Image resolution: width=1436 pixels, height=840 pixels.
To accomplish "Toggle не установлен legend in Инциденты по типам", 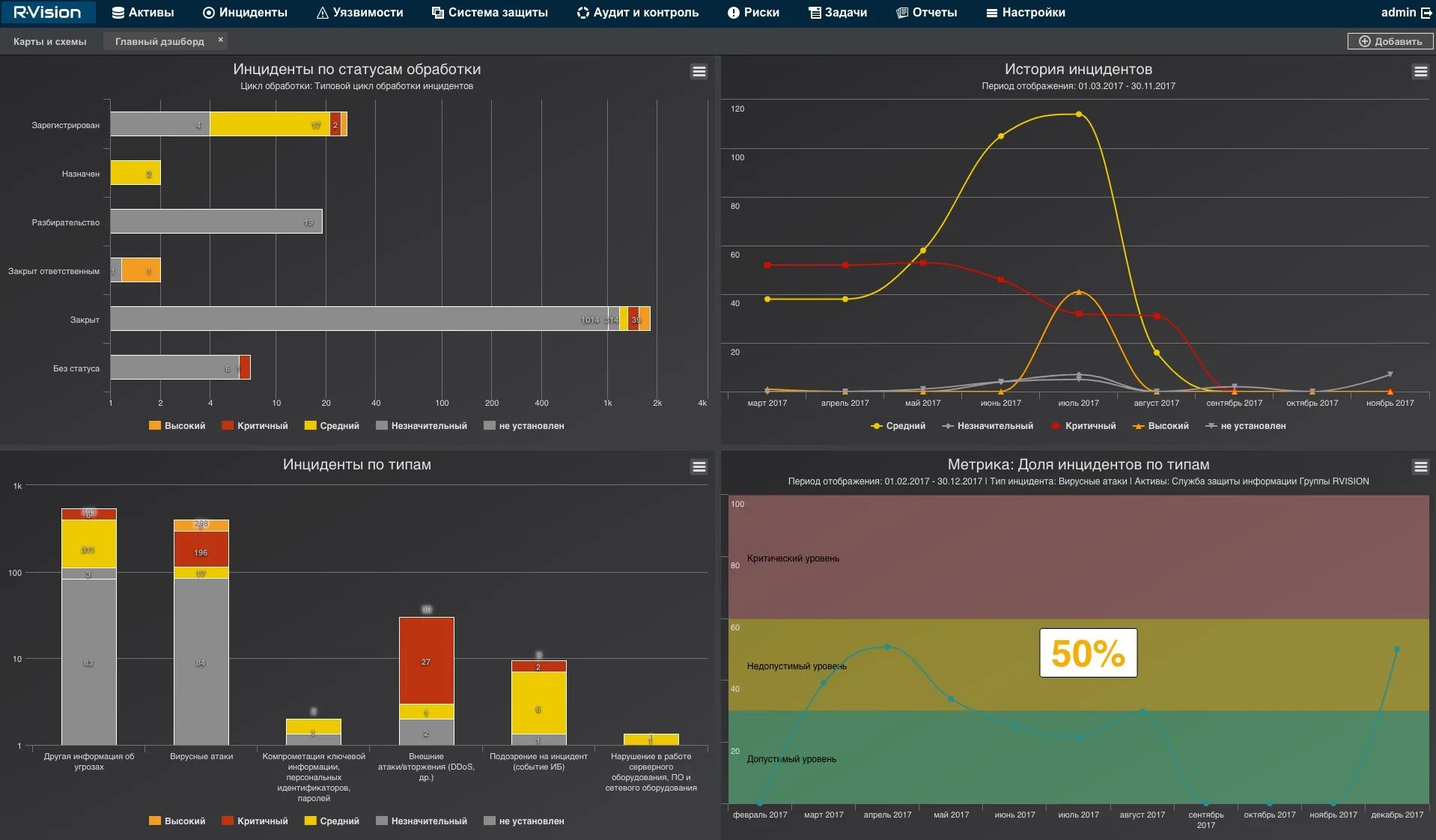I will click(523, 821).
